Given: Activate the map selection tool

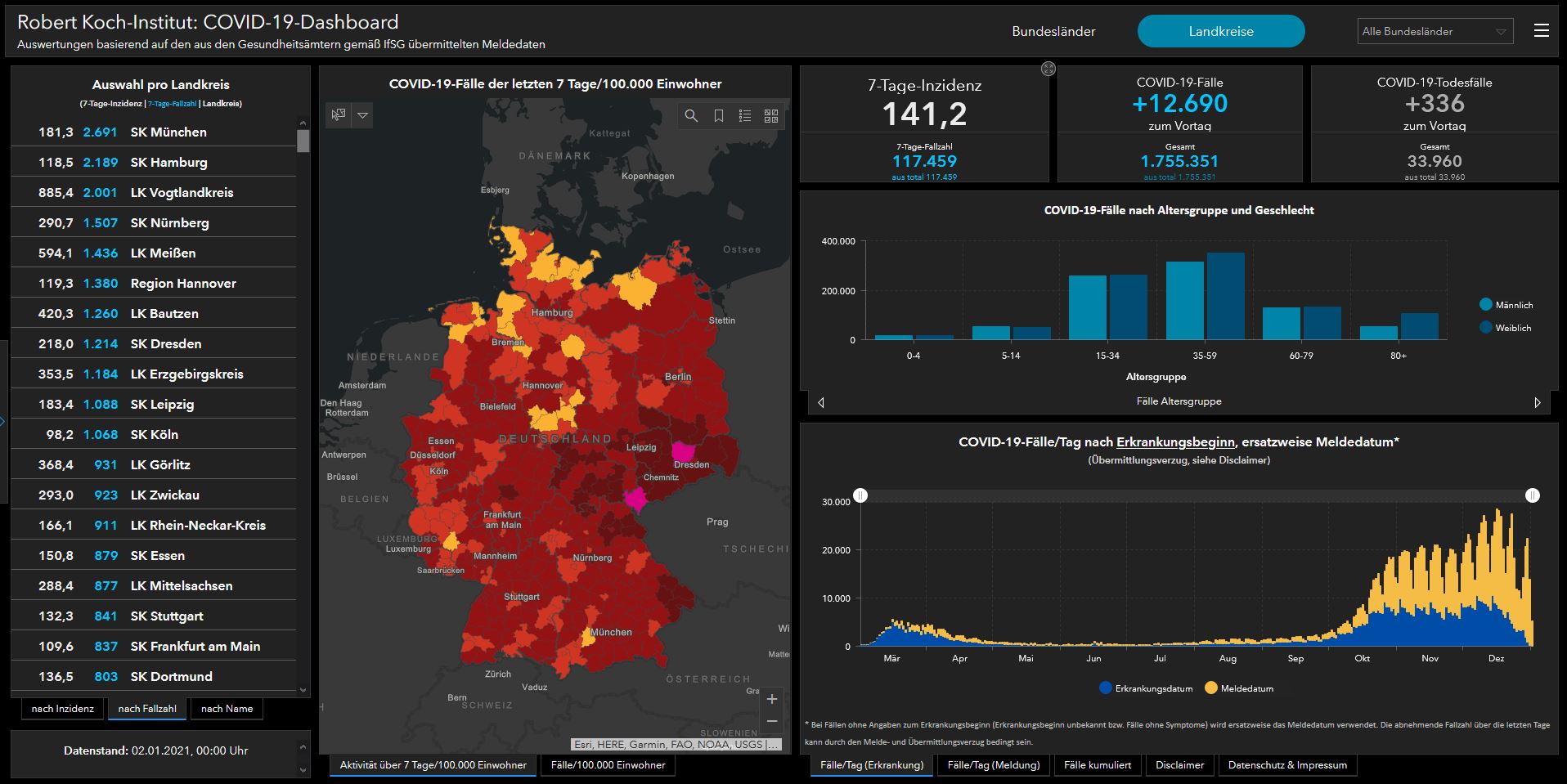Looking at the screenshot, I should [x=339, y=115].
